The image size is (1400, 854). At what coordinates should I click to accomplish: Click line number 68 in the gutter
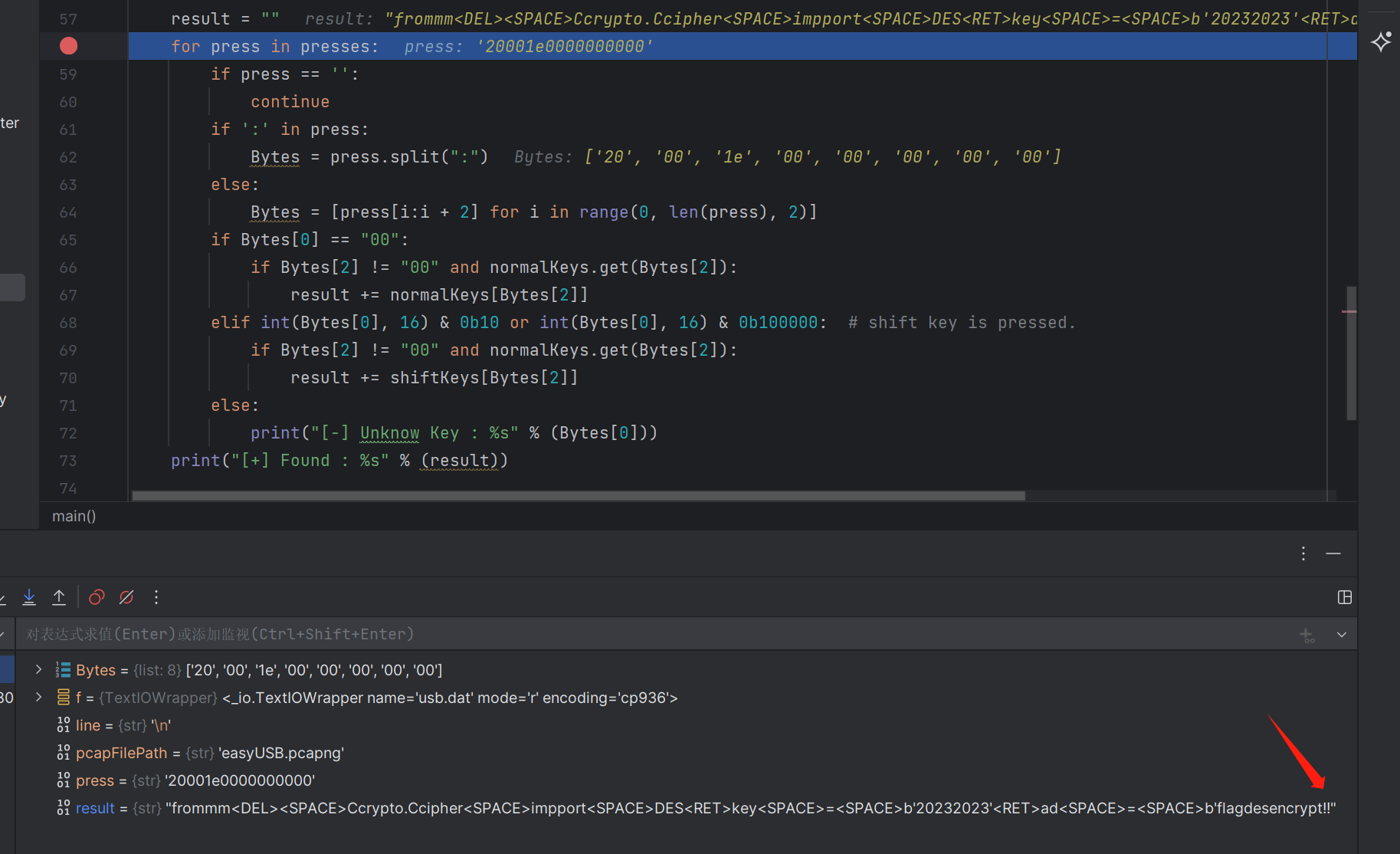click(68, 323)
